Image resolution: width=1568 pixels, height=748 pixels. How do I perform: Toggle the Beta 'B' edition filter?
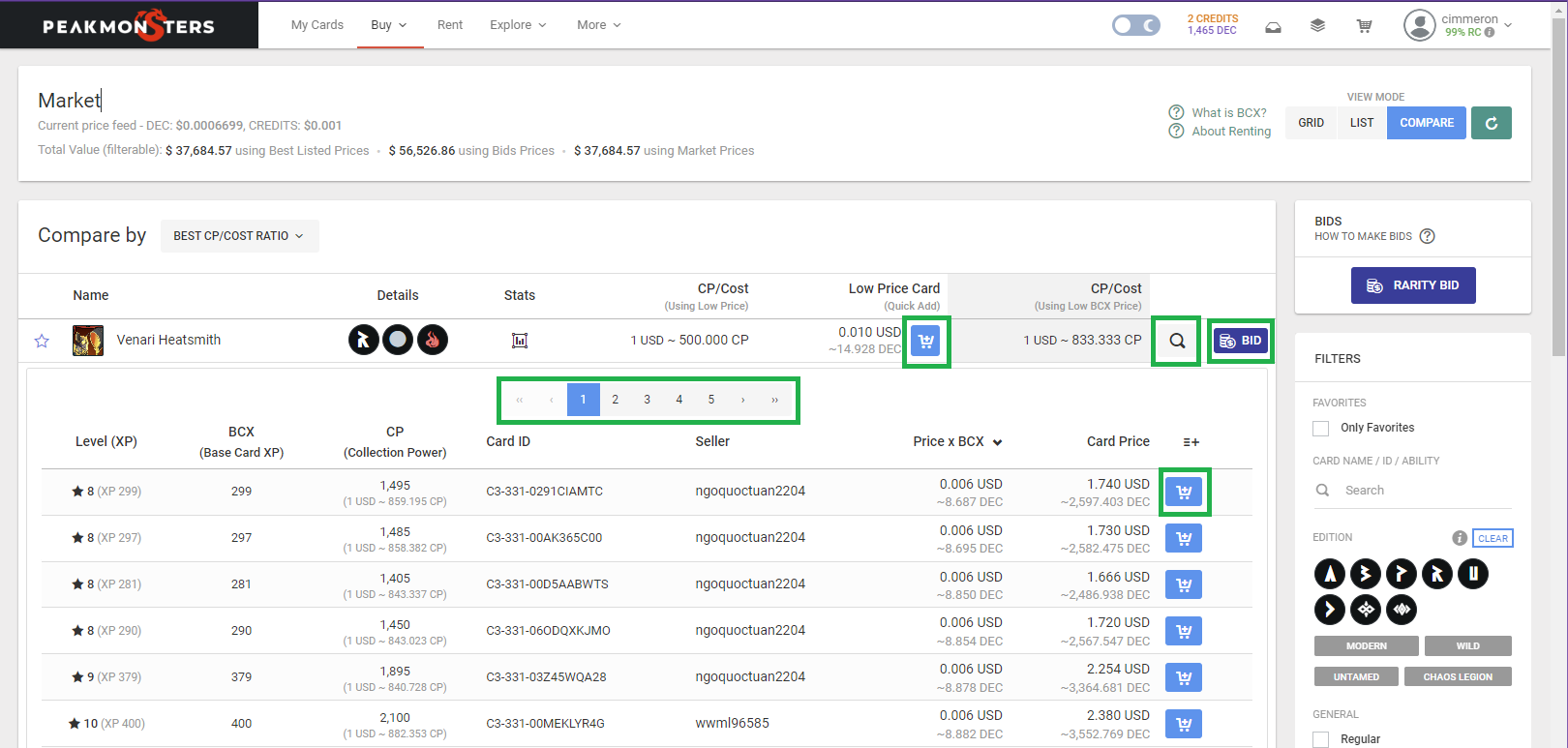[x=1366, y=574]
